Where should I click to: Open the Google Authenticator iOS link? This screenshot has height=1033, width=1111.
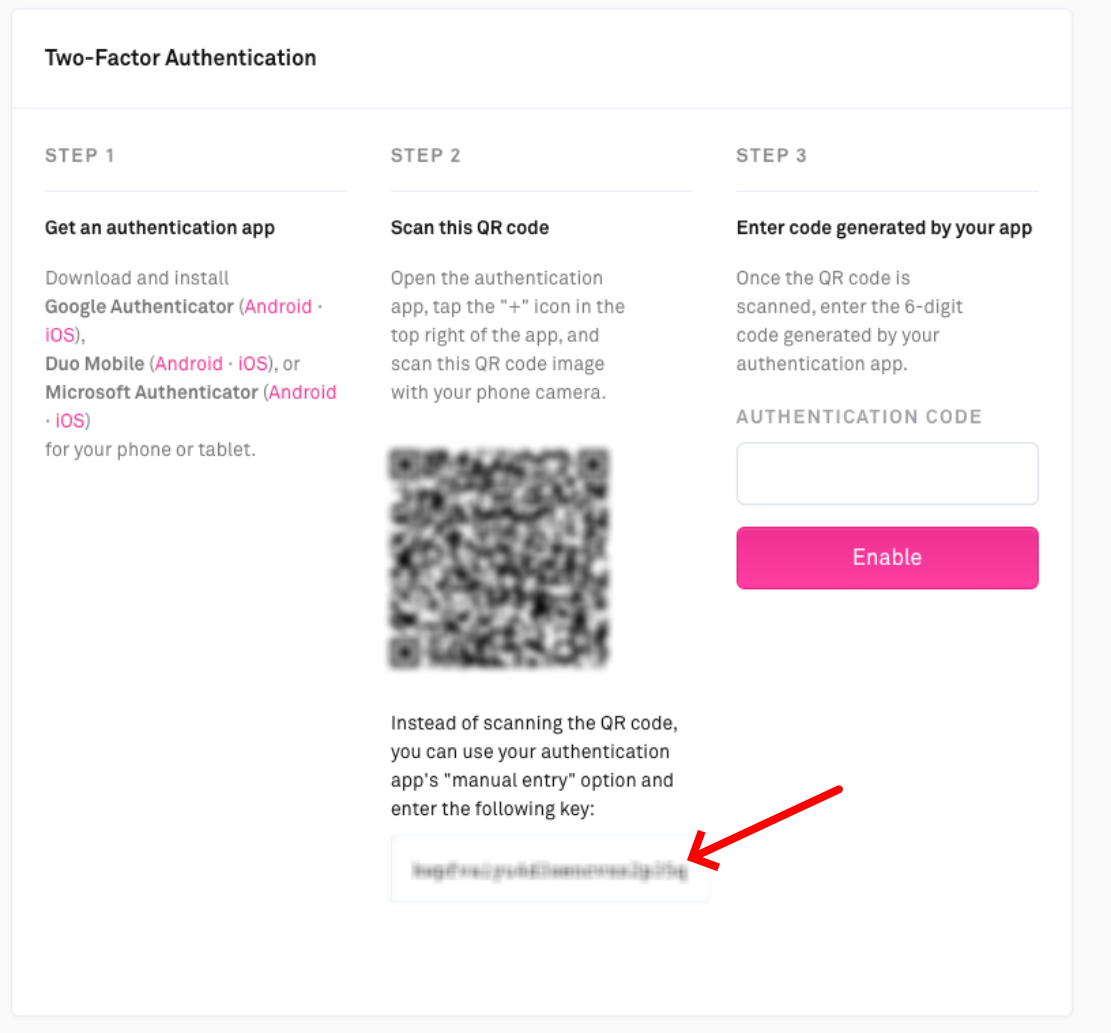pos(60,336)
